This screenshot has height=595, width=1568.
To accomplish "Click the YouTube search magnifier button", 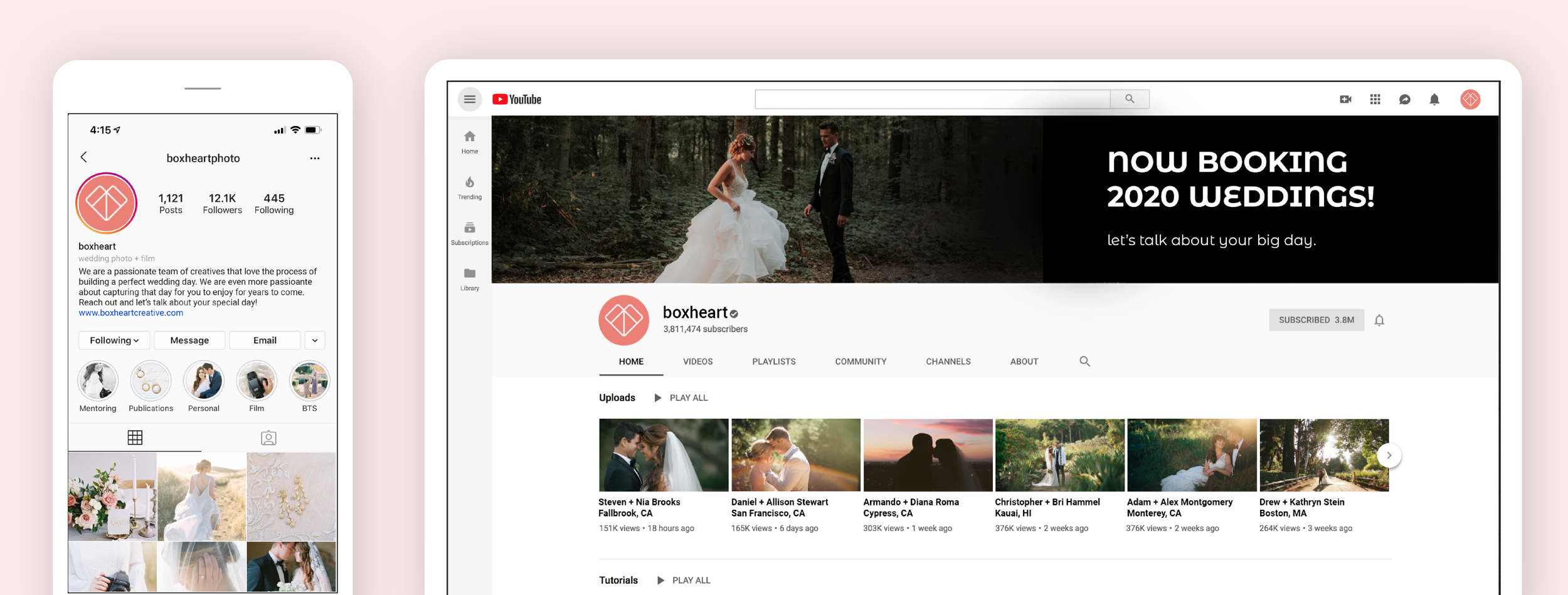I will pos(1130,99).
